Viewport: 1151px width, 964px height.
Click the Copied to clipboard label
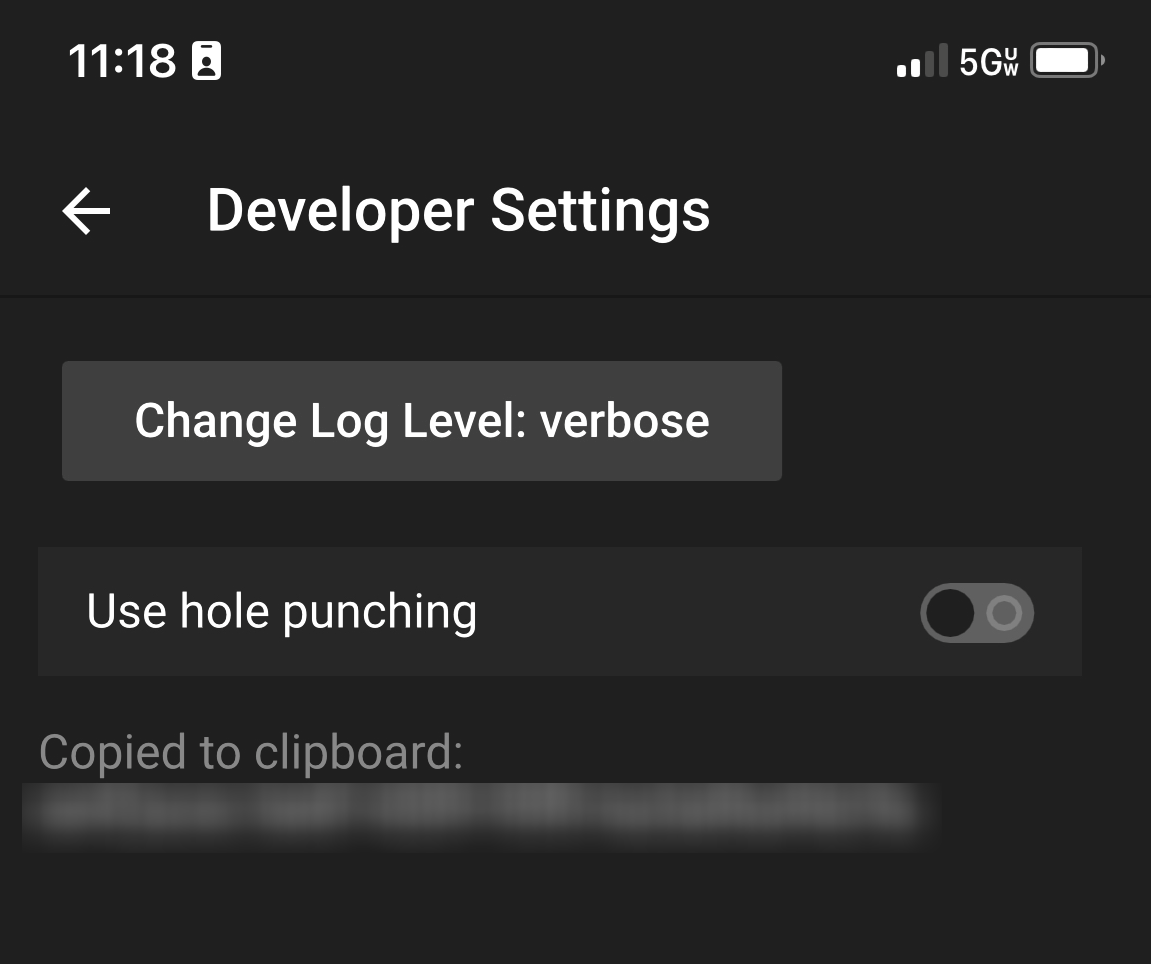251,753
